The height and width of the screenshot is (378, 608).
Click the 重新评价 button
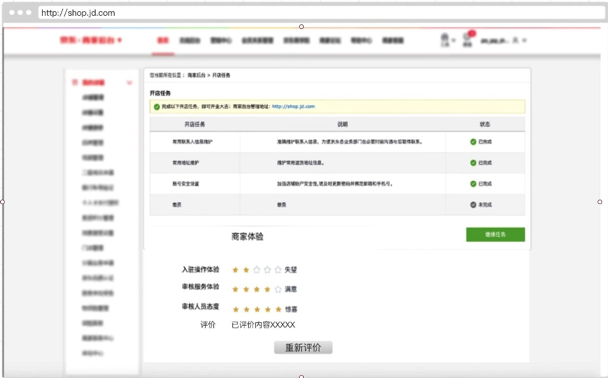[303, 347]
